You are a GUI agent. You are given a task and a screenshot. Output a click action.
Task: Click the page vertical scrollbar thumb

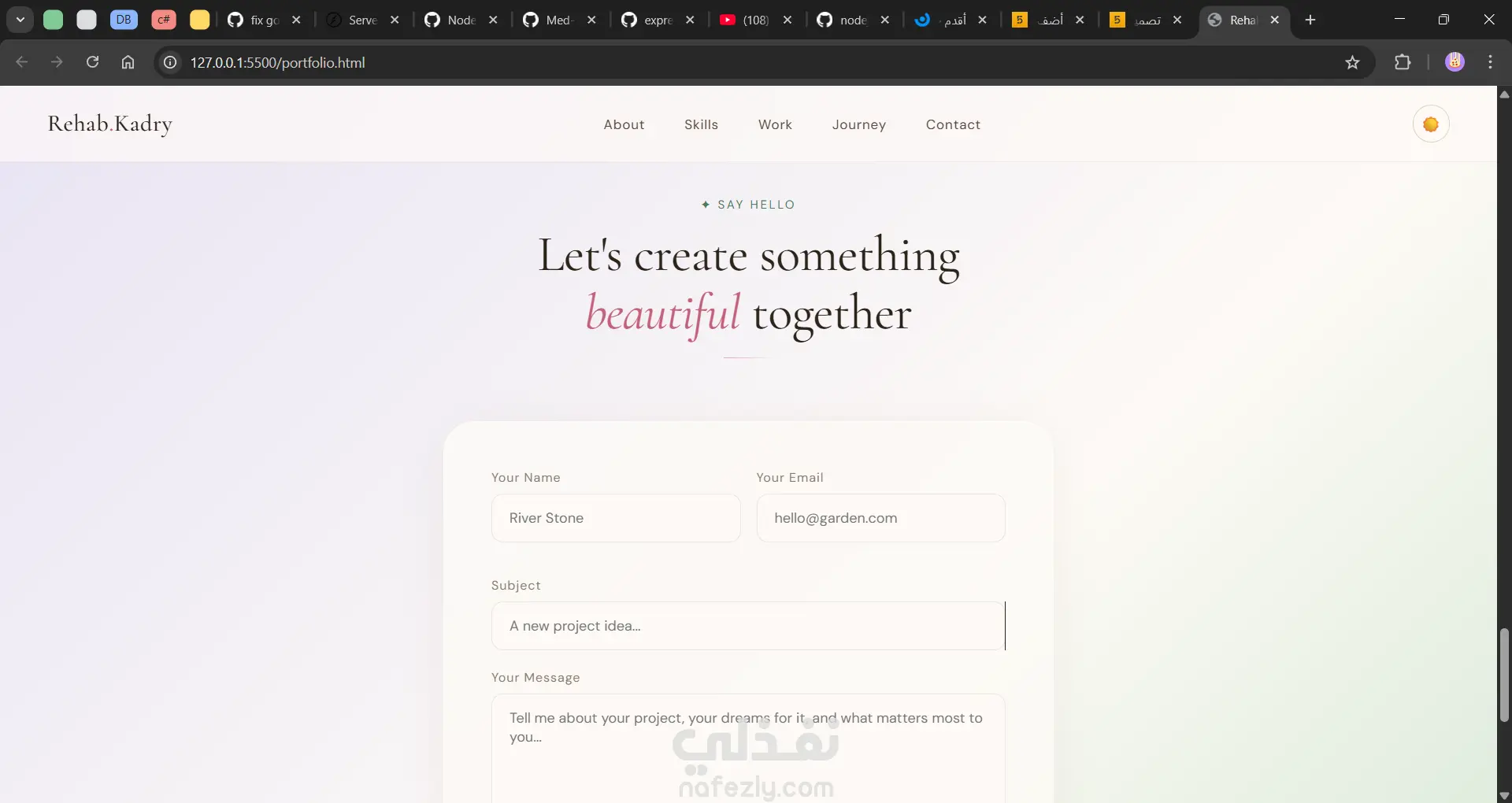pyautogui.click(x=1504, y=675)
